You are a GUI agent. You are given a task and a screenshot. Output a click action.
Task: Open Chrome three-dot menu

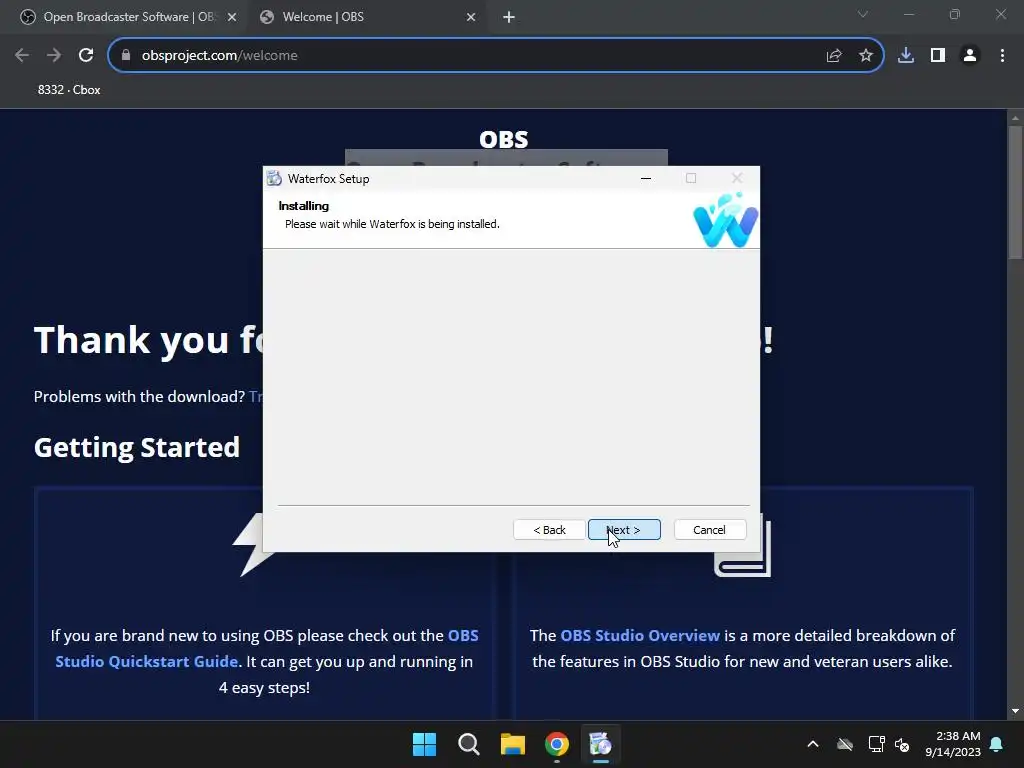pyautogui.click(x=1002, y=56)
